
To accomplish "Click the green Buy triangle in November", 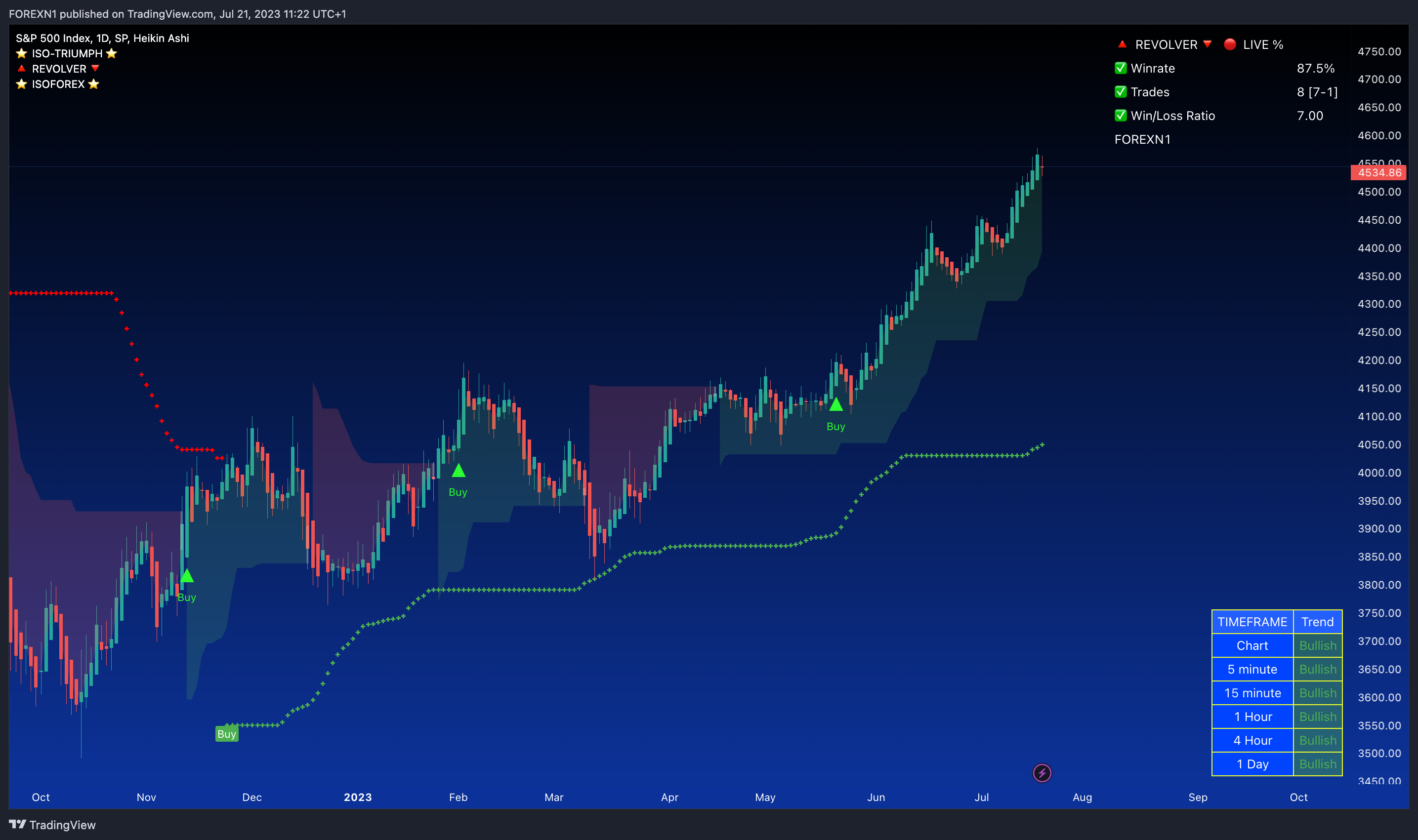I will coord(187,576).
